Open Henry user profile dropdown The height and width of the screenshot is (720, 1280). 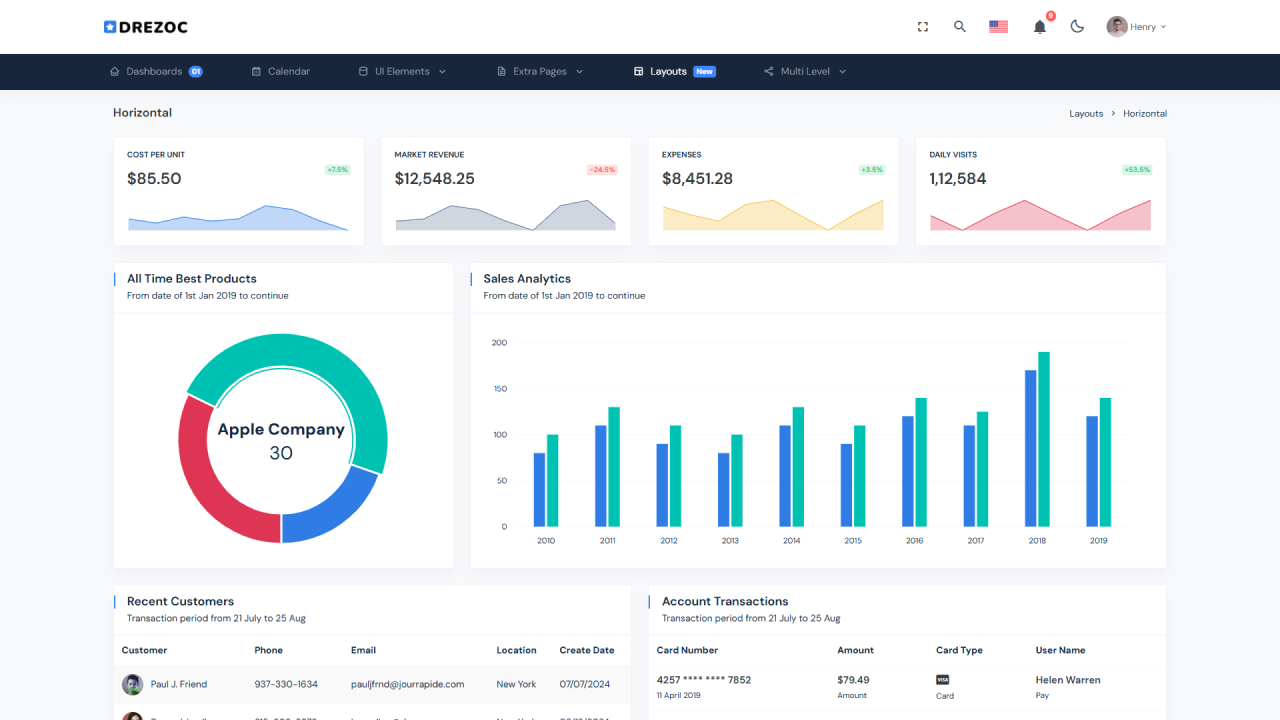[x=1136, y=27]
